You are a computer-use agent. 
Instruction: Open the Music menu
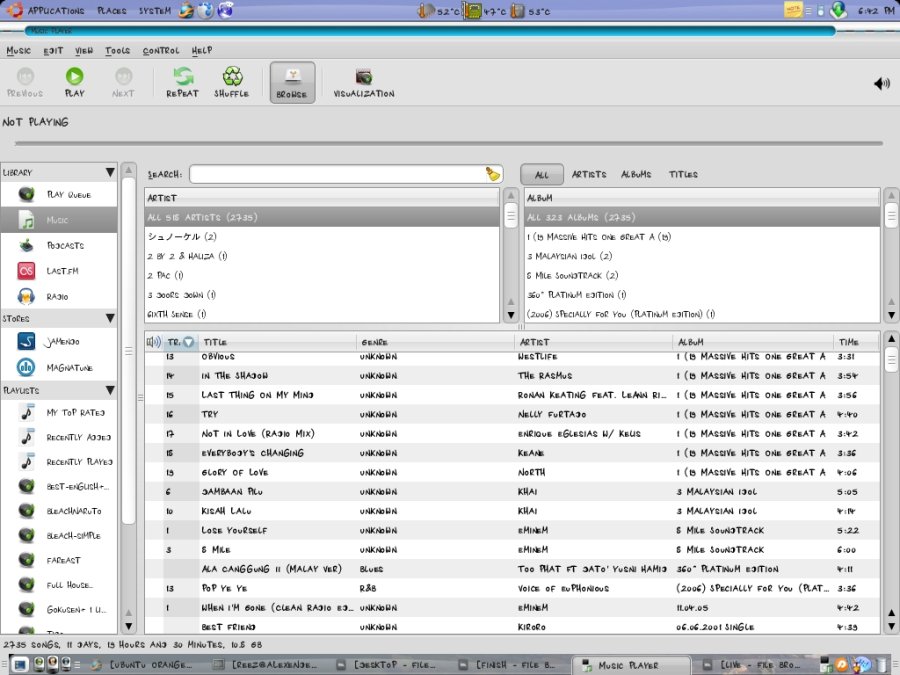tap(18, 51)
